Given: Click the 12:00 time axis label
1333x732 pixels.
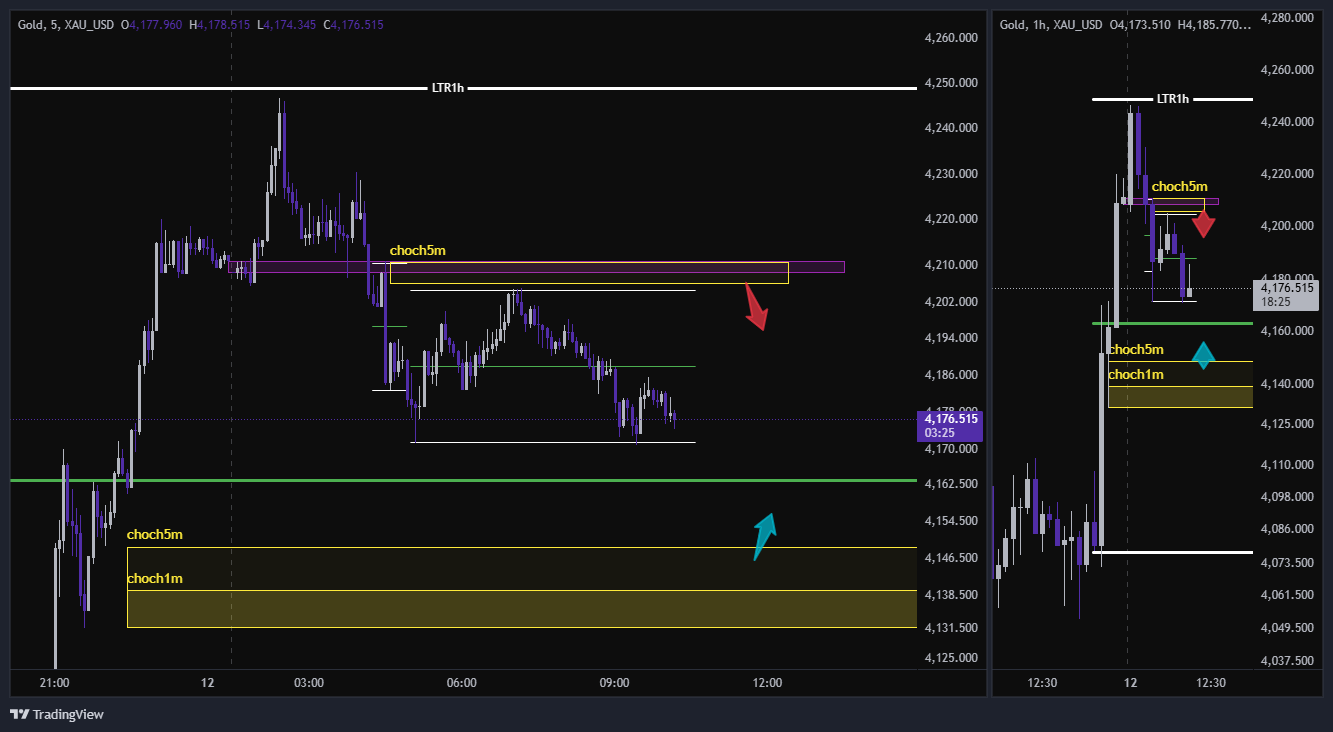Looking at the screenshot, I should pyautogui.click(x=767, y=683).
